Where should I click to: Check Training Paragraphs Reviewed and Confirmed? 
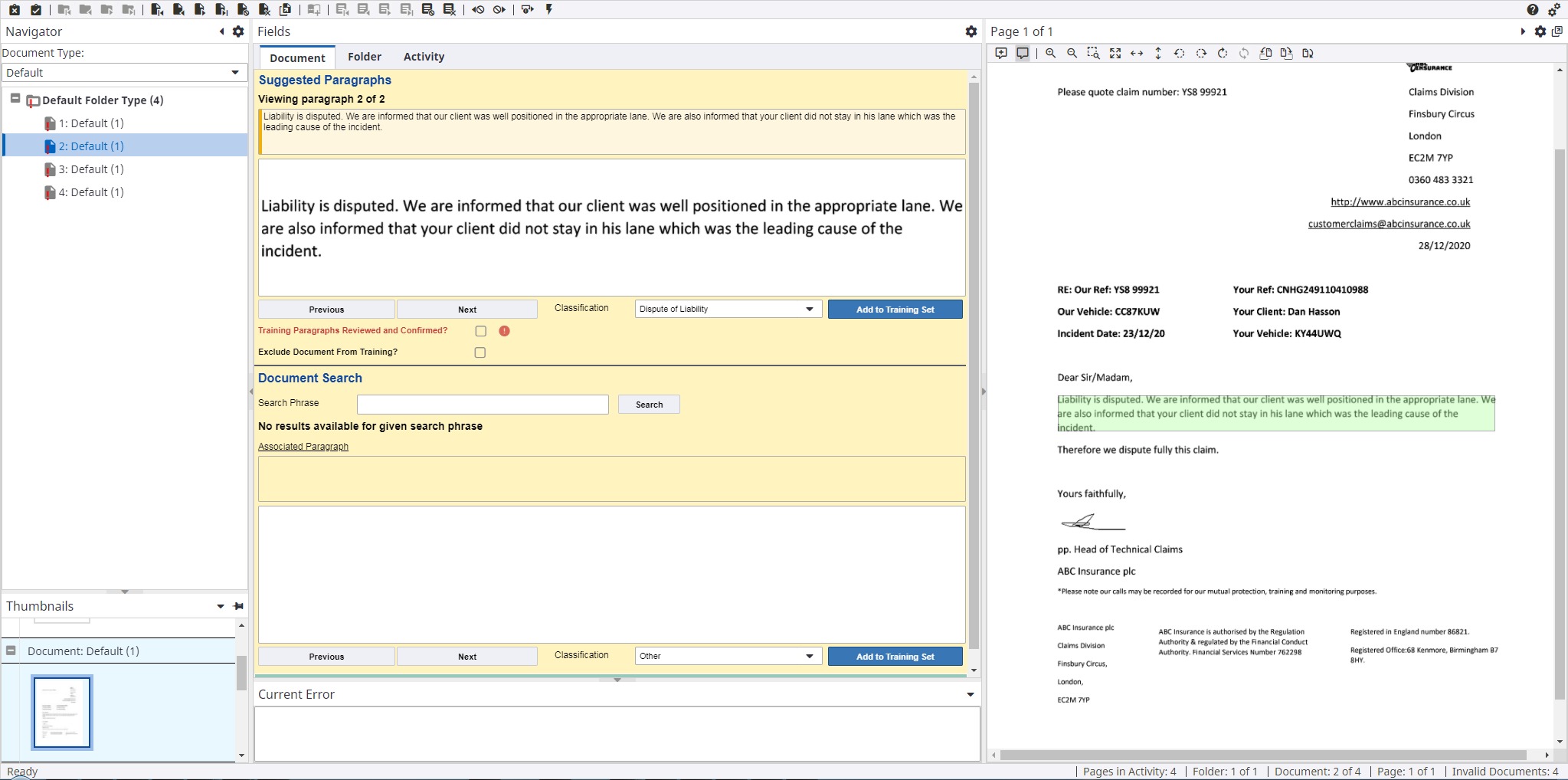pyautogui.click(x=480, y=331)
